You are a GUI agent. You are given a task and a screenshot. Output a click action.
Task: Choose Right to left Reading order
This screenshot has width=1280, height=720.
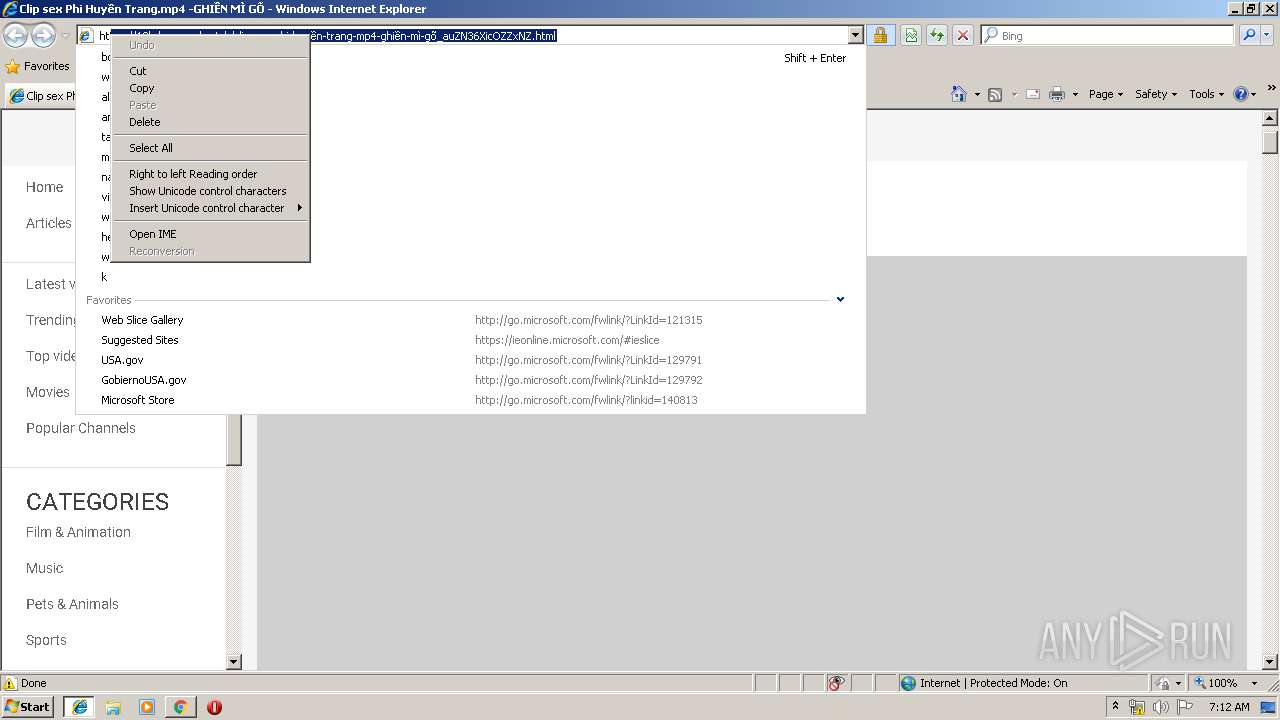(210, 174)
